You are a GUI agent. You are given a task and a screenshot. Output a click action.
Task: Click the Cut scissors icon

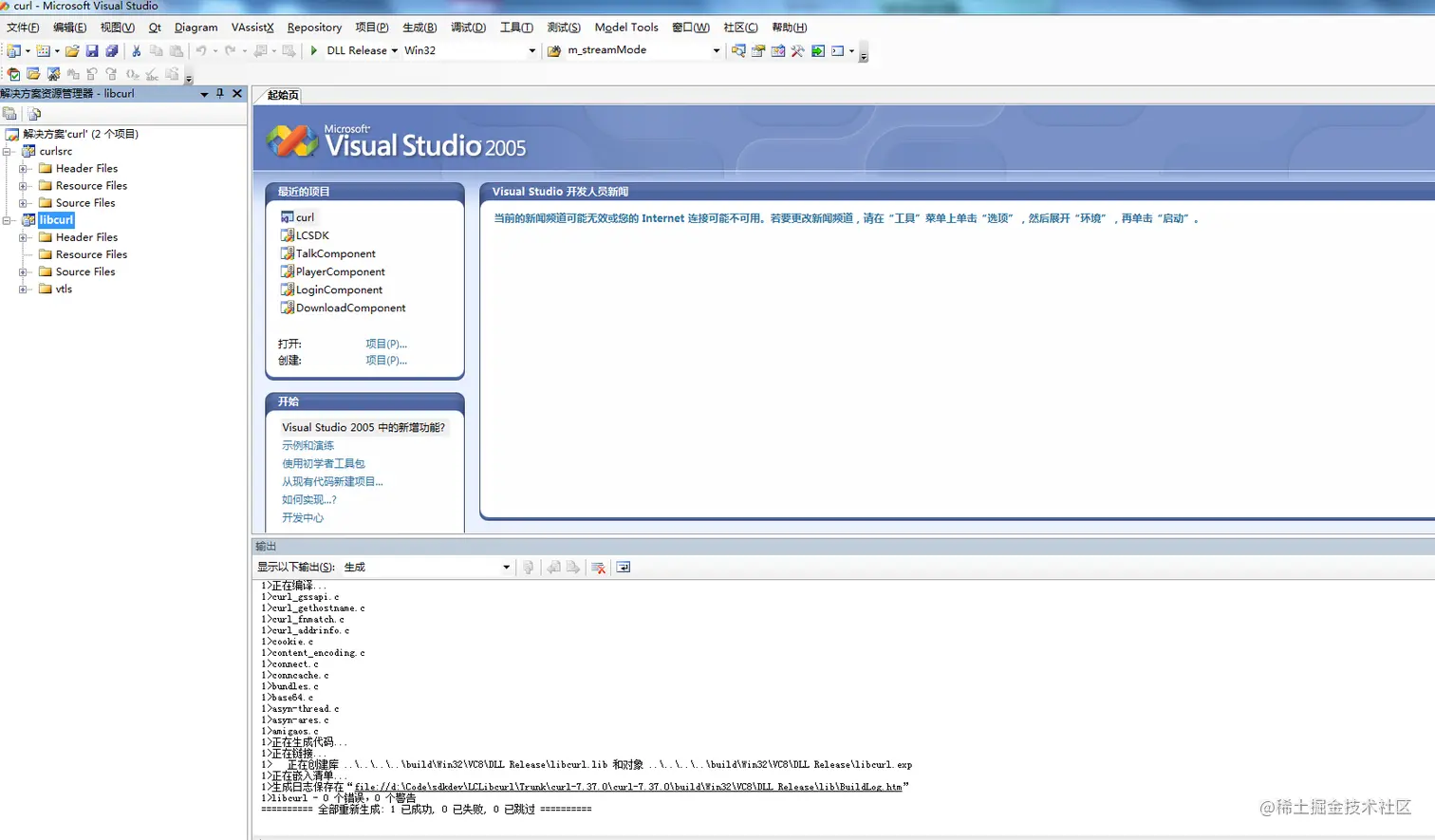[x=137, y=50]
